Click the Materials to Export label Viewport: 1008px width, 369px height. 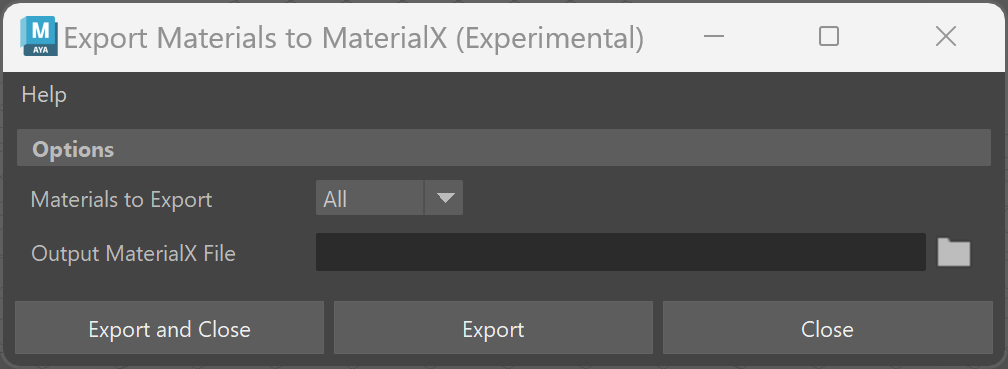click(122, 199)
